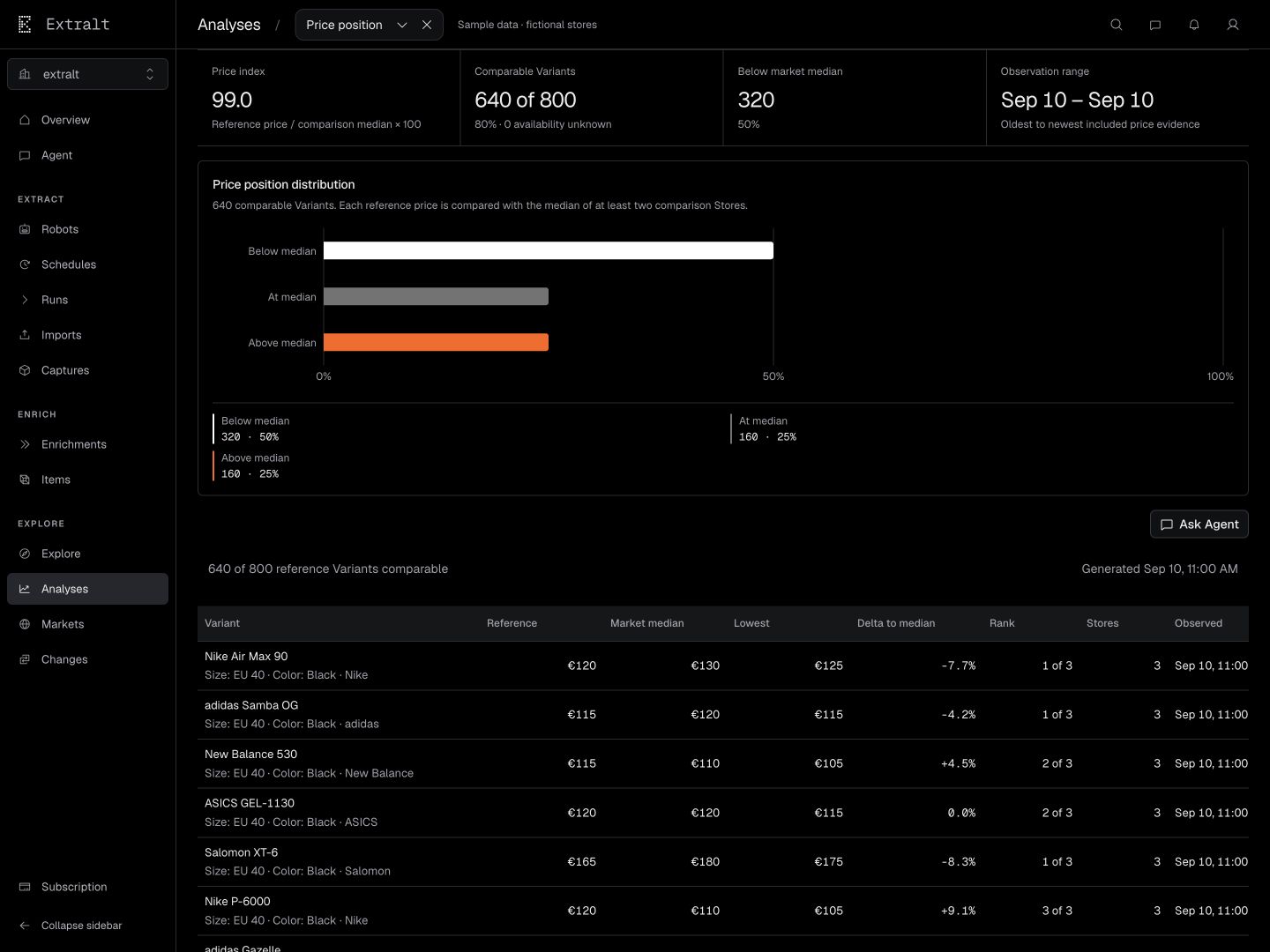The width and height of the screenshot is (1270, 952).
Task: Click the Ask Agent button
Action: 1199,524
